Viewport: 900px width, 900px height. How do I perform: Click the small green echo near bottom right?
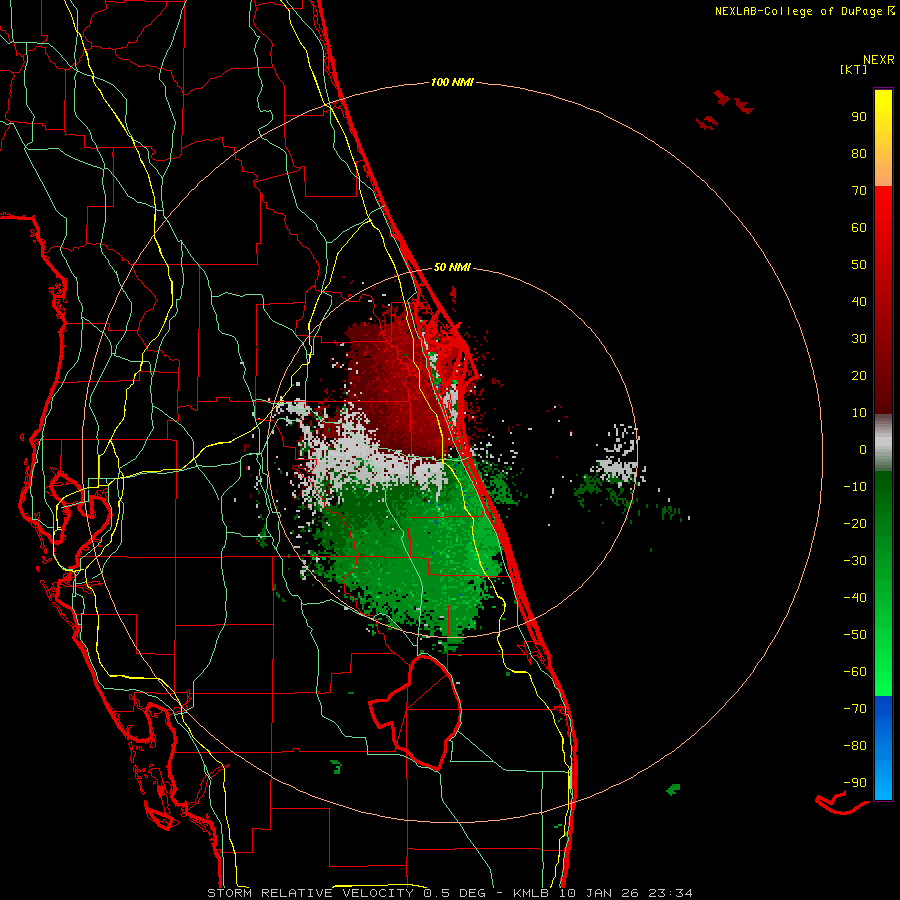click(x=674, y=789)
